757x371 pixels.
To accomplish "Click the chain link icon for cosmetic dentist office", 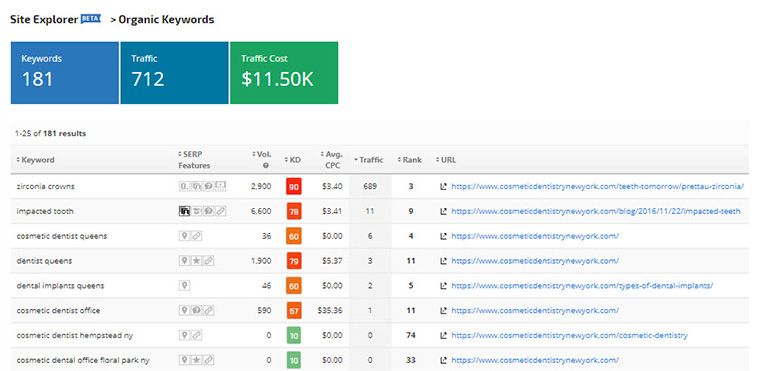I will click(x=208, y=310).
